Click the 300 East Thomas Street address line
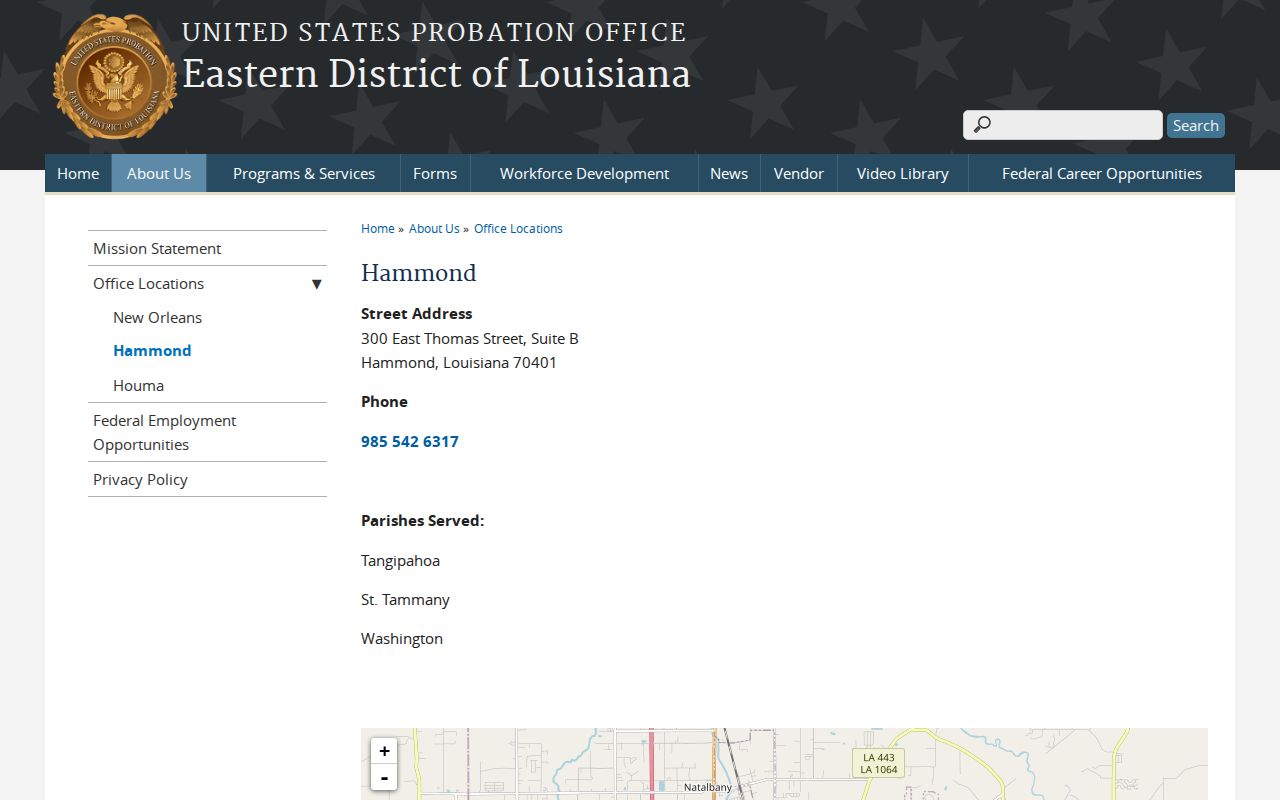 pos(470,338)
